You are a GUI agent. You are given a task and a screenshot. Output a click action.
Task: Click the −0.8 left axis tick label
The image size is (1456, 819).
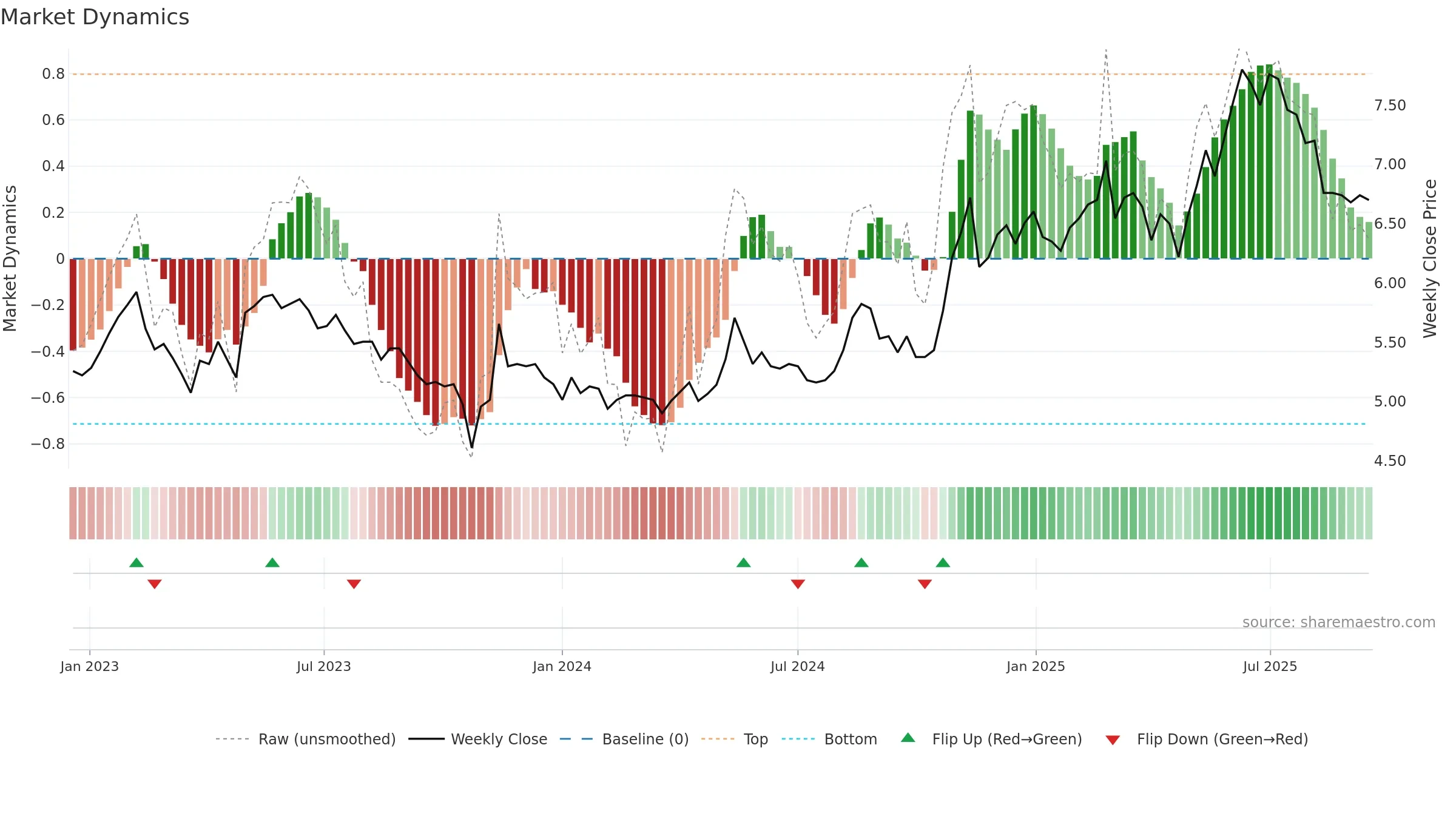pyautogui.click(x=48, y=444)
